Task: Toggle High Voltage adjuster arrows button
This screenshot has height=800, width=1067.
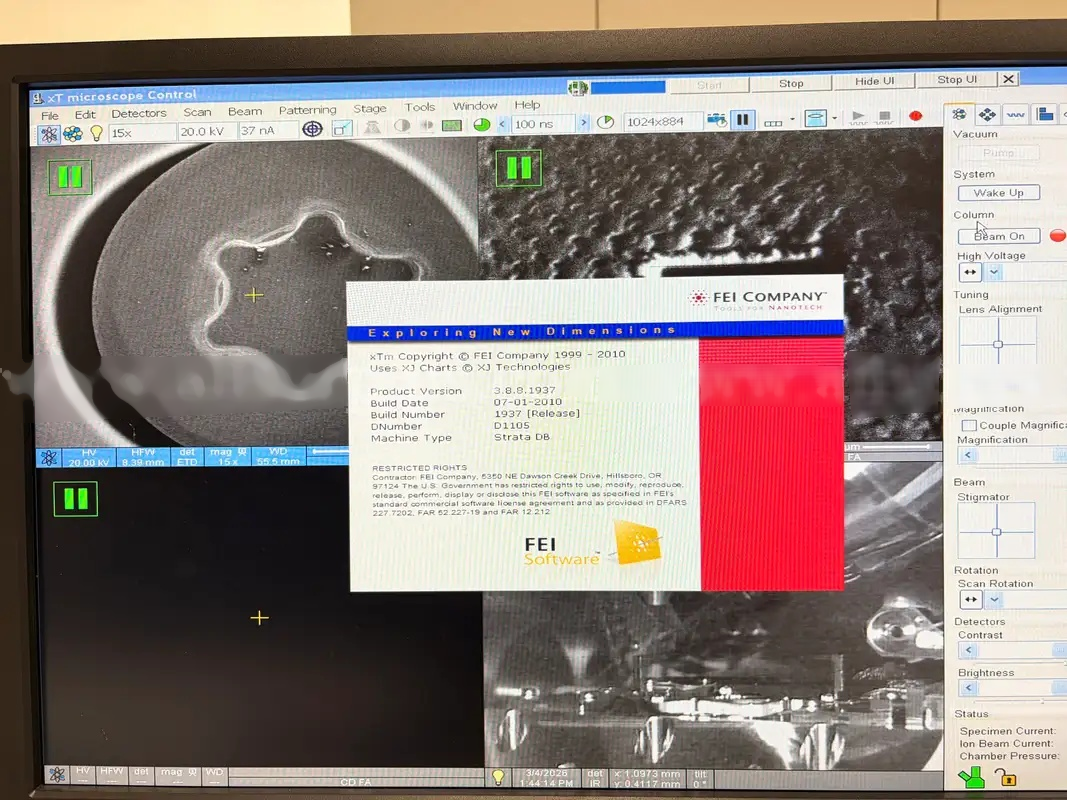Action: pos(970,272)
